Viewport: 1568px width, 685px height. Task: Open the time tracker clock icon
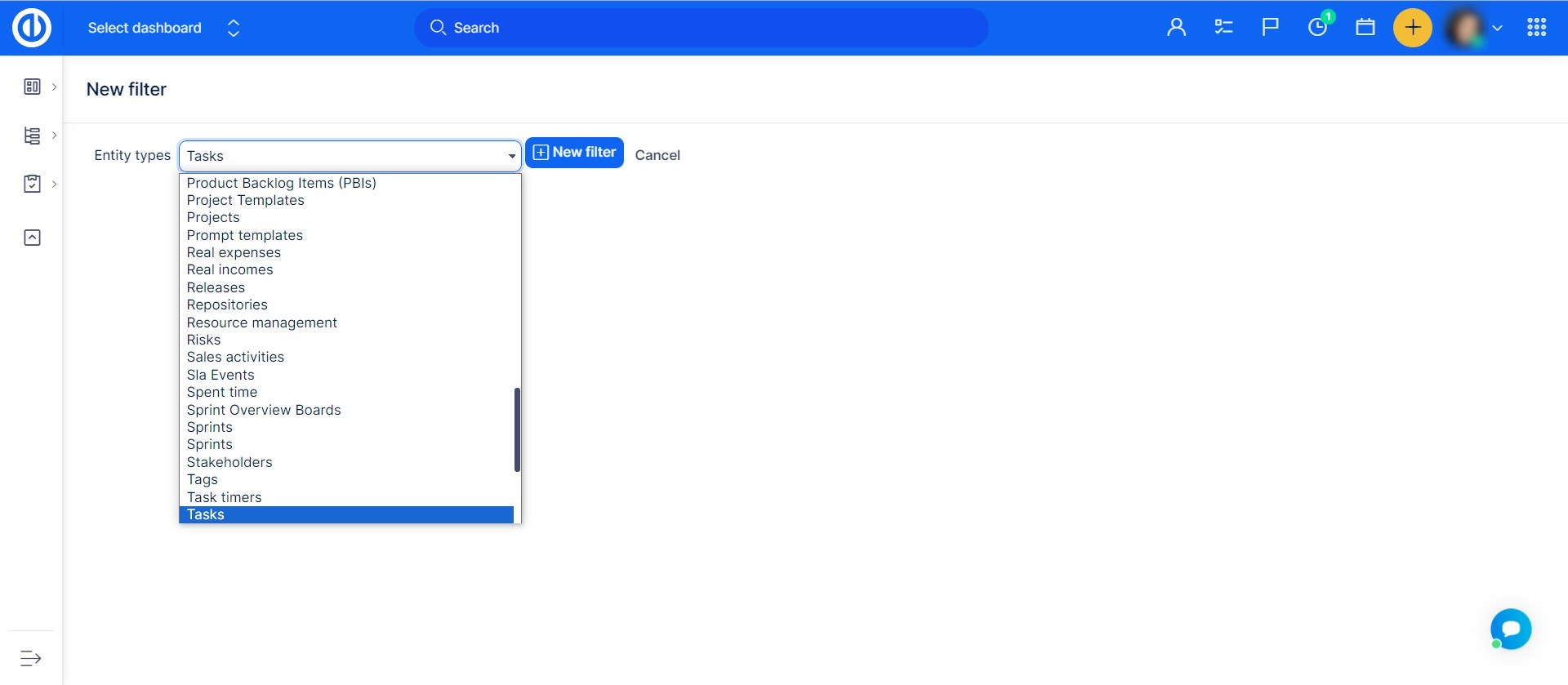(x=1317, y=28)
